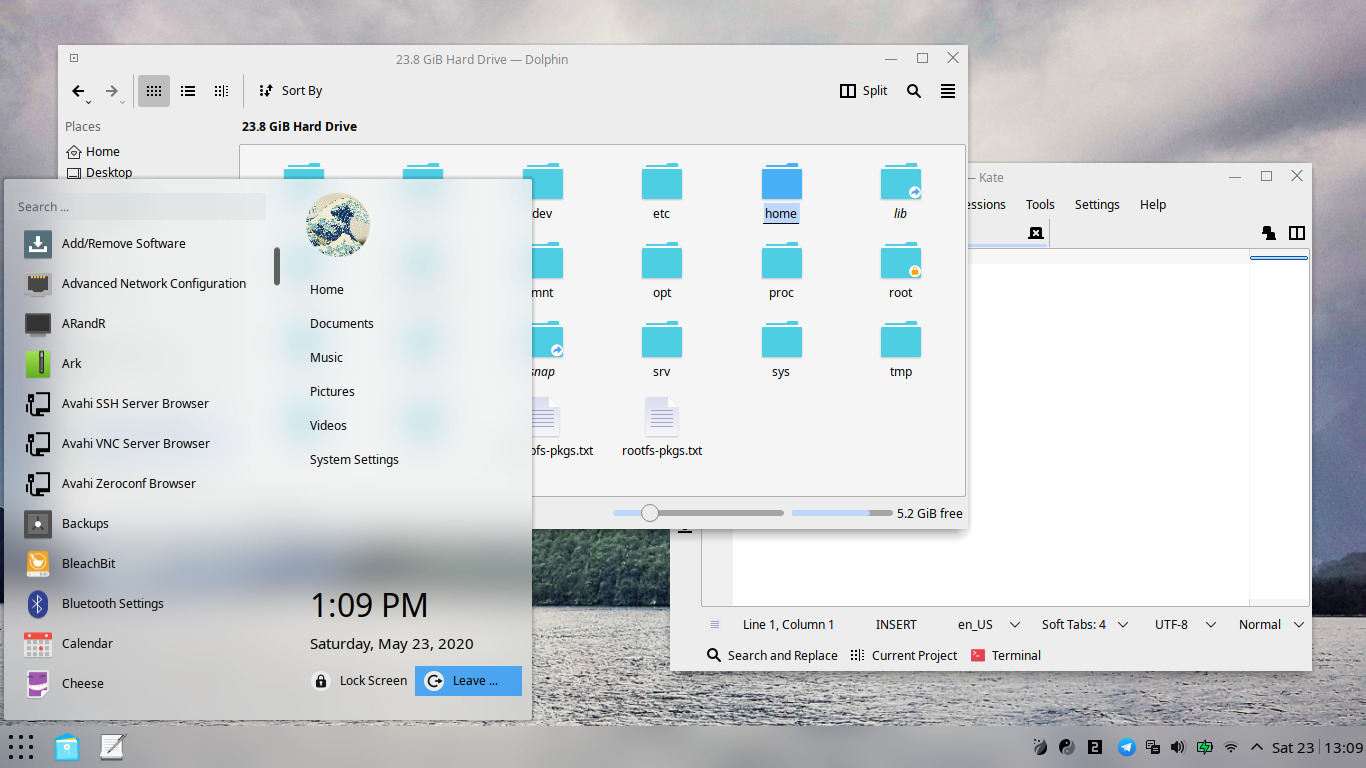Click the 5.2 GiB free space bar
The width and height of the screenshot is (1366, 768).
click(842, 513)
